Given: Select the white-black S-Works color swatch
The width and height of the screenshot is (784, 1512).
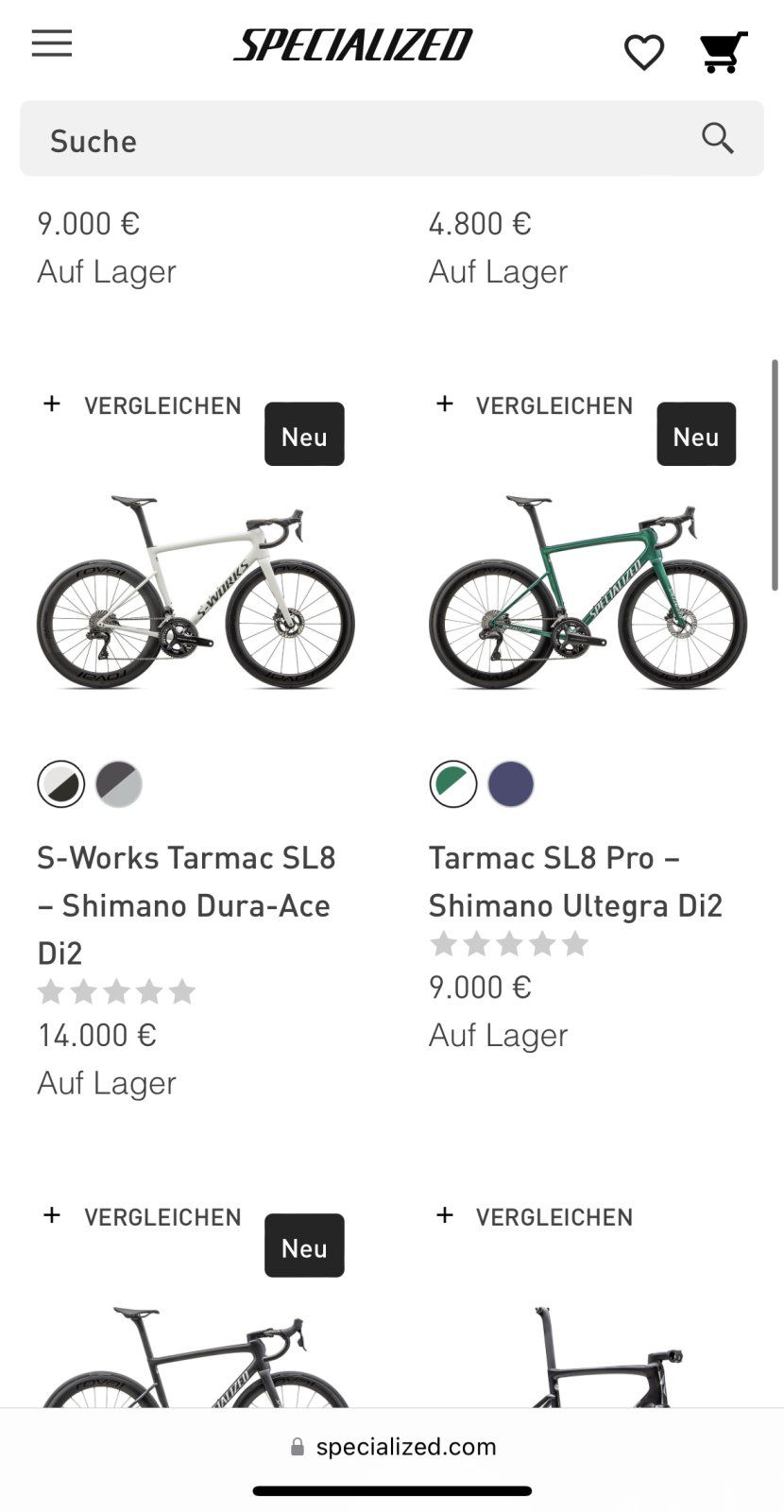Looking at the screenshot, I should (x=61, y=784).
